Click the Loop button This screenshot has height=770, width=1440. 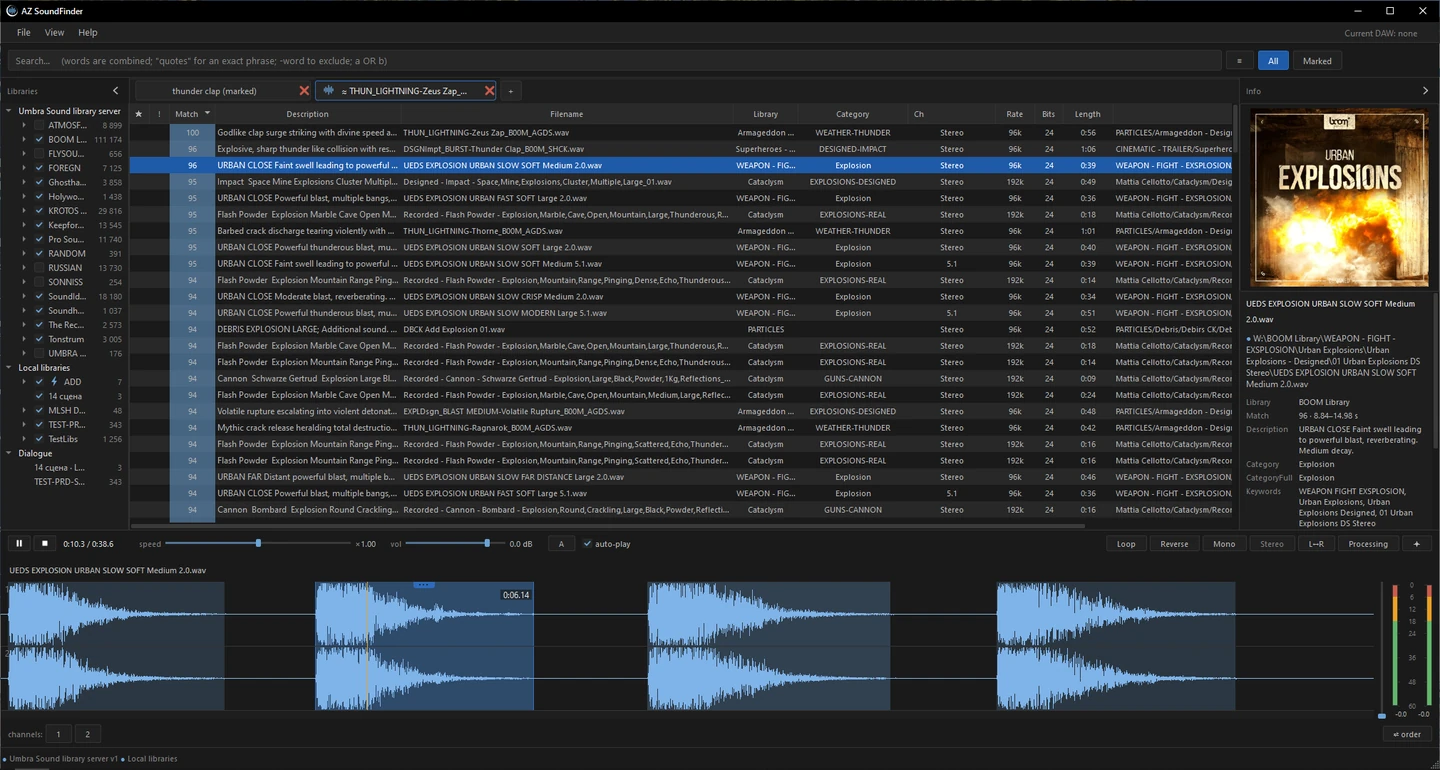click(x=1126, y=544)
